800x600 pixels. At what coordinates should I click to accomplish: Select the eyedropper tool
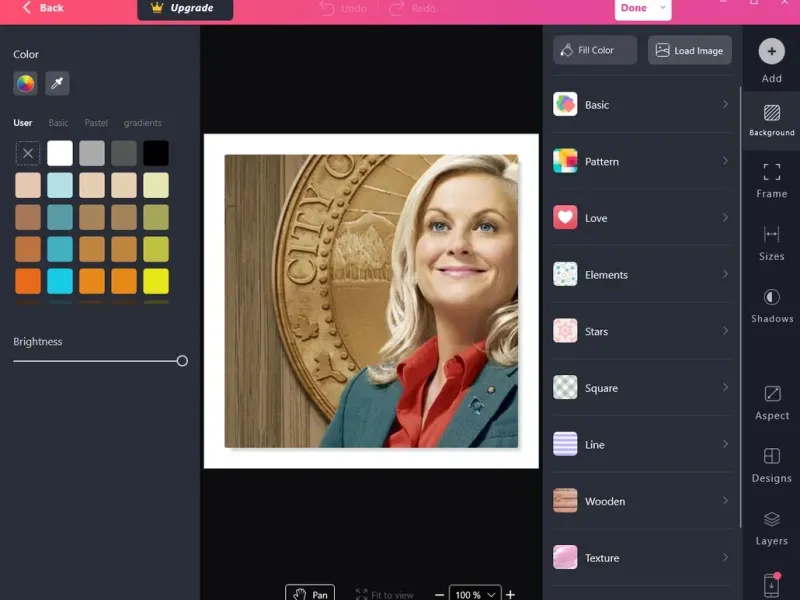57,83
